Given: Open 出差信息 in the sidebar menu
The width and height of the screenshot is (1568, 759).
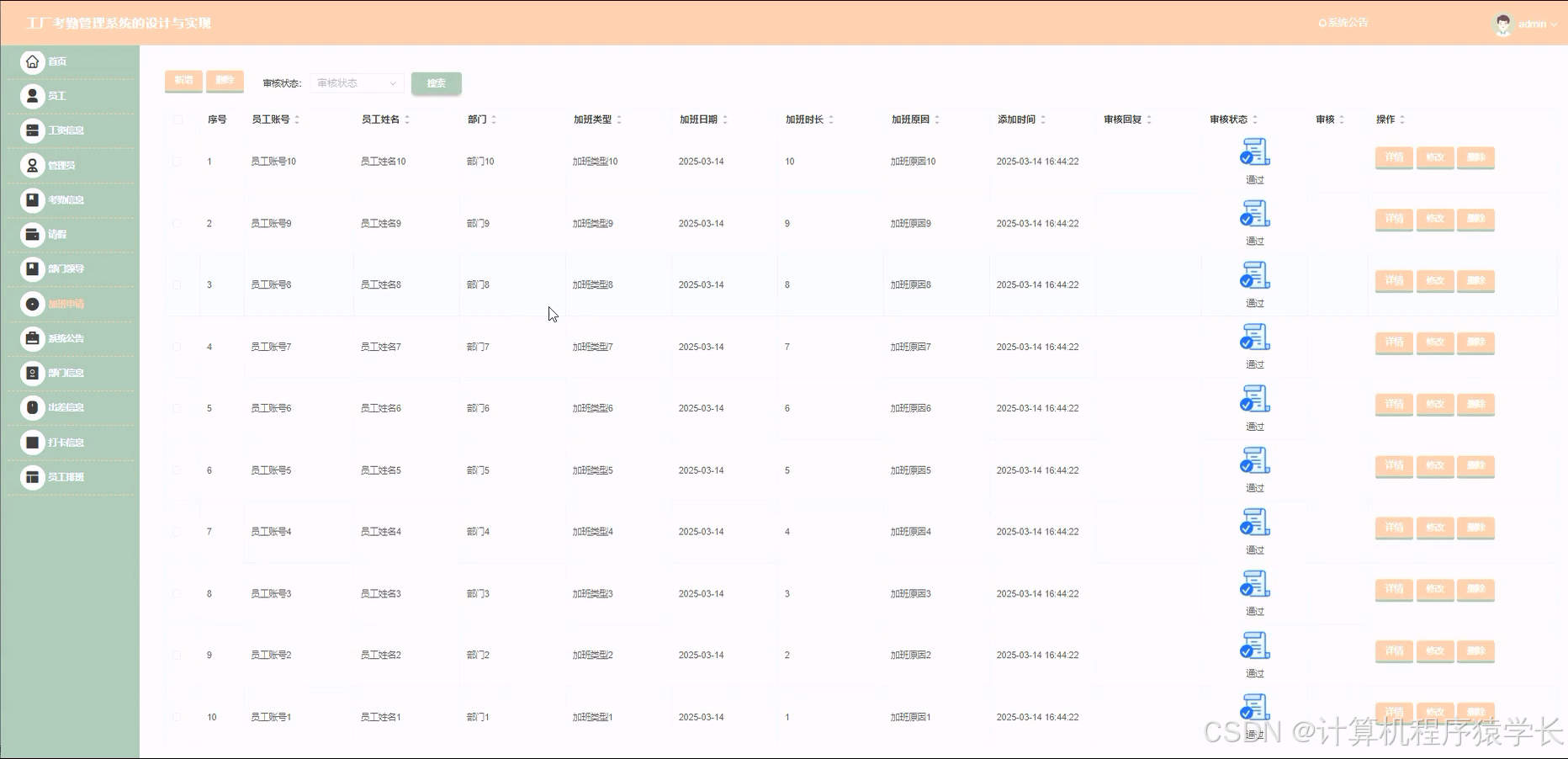Looking at the screenshot, I should pos(71,407).
